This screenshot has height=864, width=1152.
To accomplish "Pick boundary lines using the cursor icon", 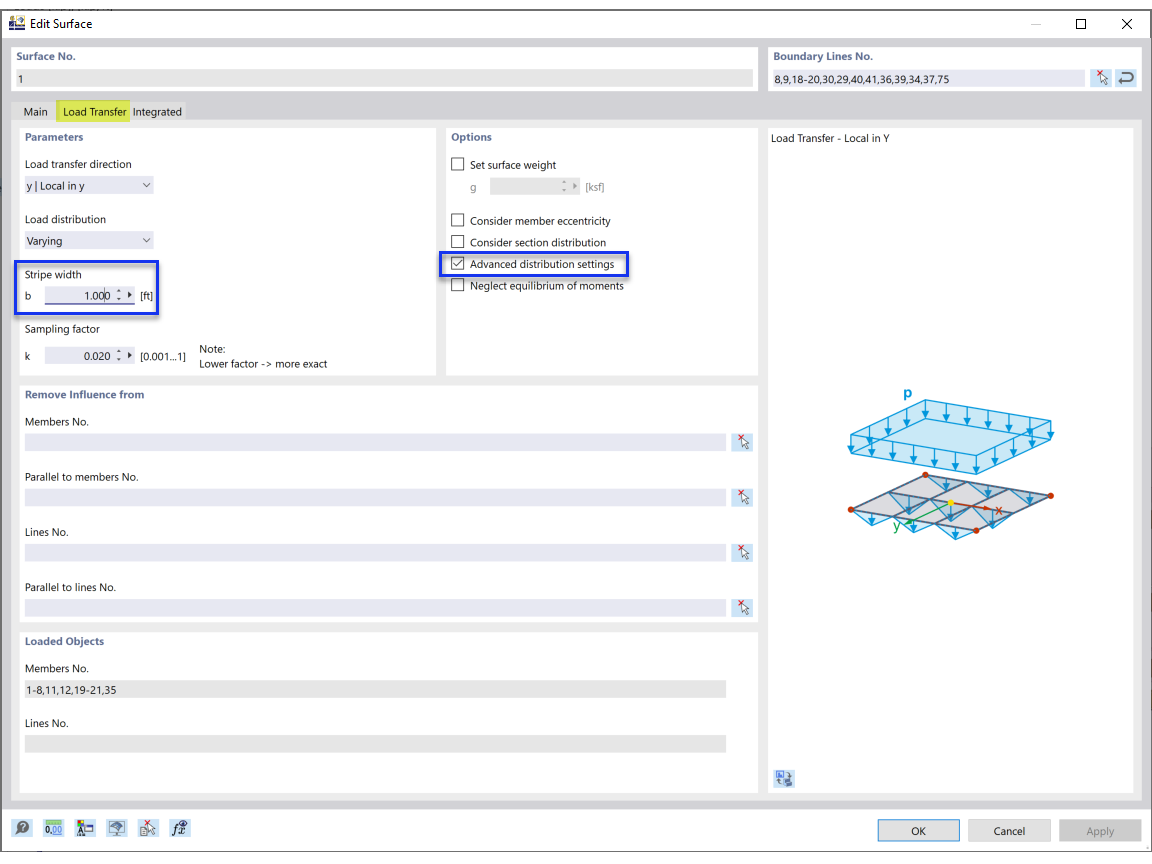I will click(x=1101, y=78).
